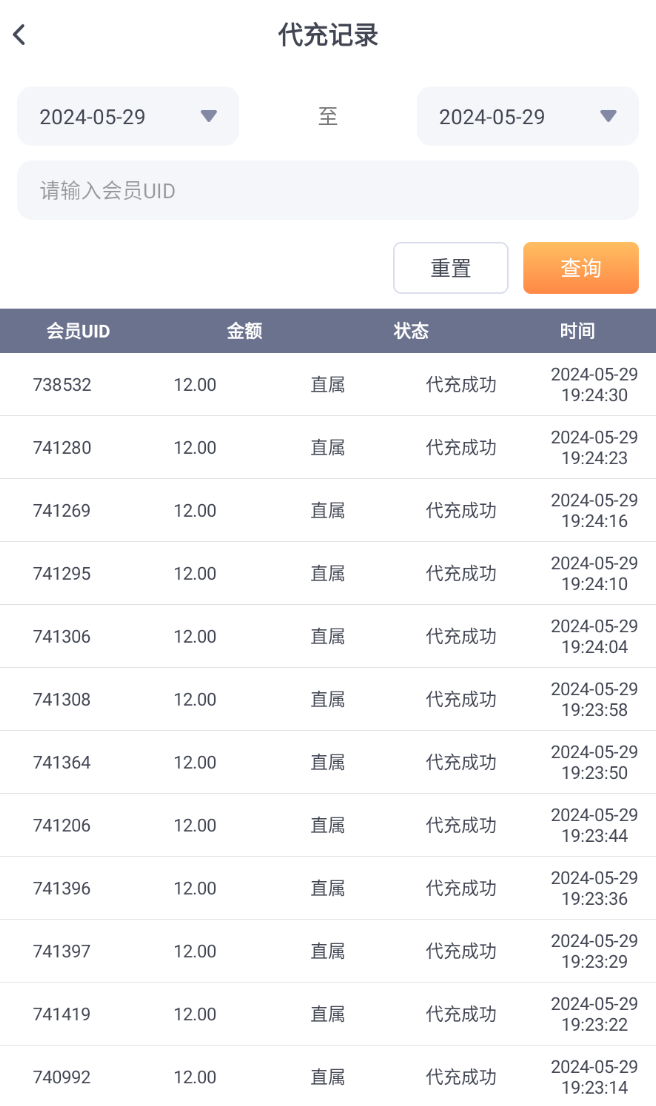Click the 状态 column header
656x1106 pixels.
(411, 331)
